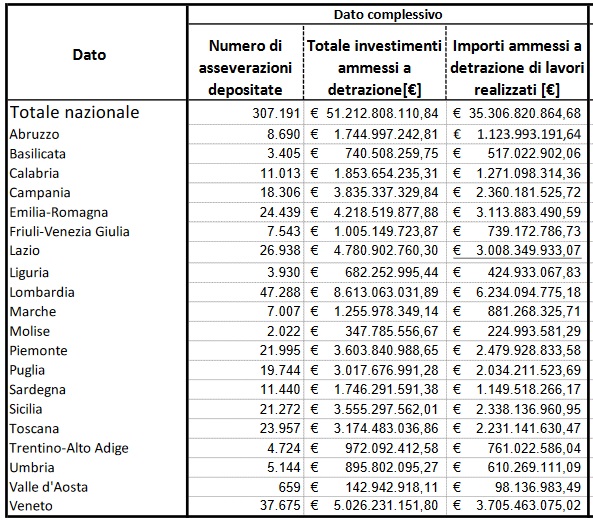Click the Molise row label

pyautogui.click(x=29, y=331)
